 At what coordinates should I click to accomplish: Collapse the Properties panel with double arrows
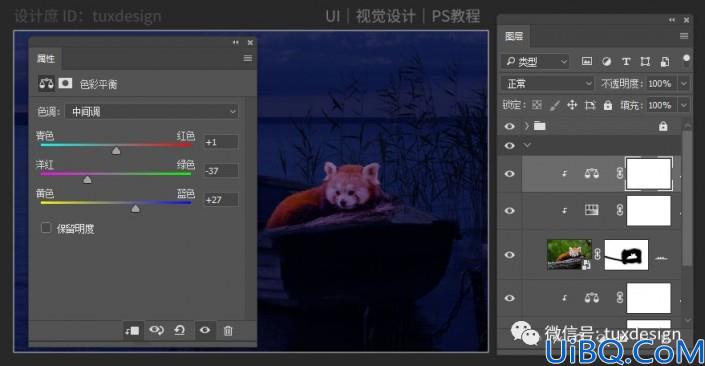pyautogui.click(x=236, y=42)
